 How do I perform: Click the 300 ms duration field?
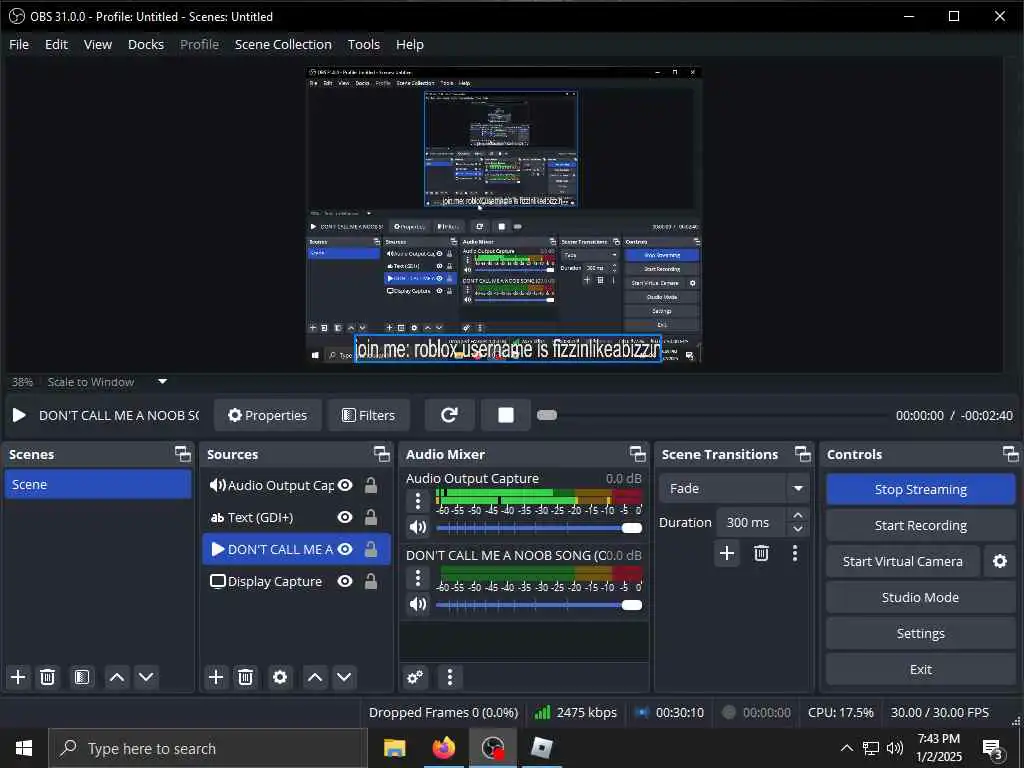(751, 522)
